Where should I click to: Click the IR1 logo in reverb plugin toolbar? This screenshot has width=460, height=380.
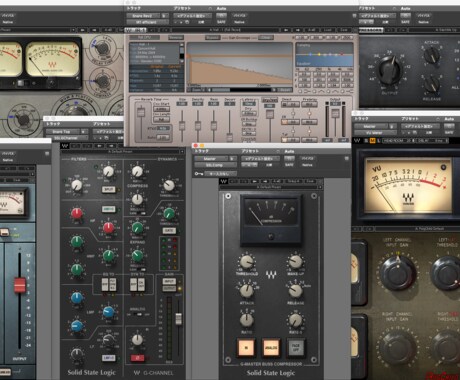point(134,30)
